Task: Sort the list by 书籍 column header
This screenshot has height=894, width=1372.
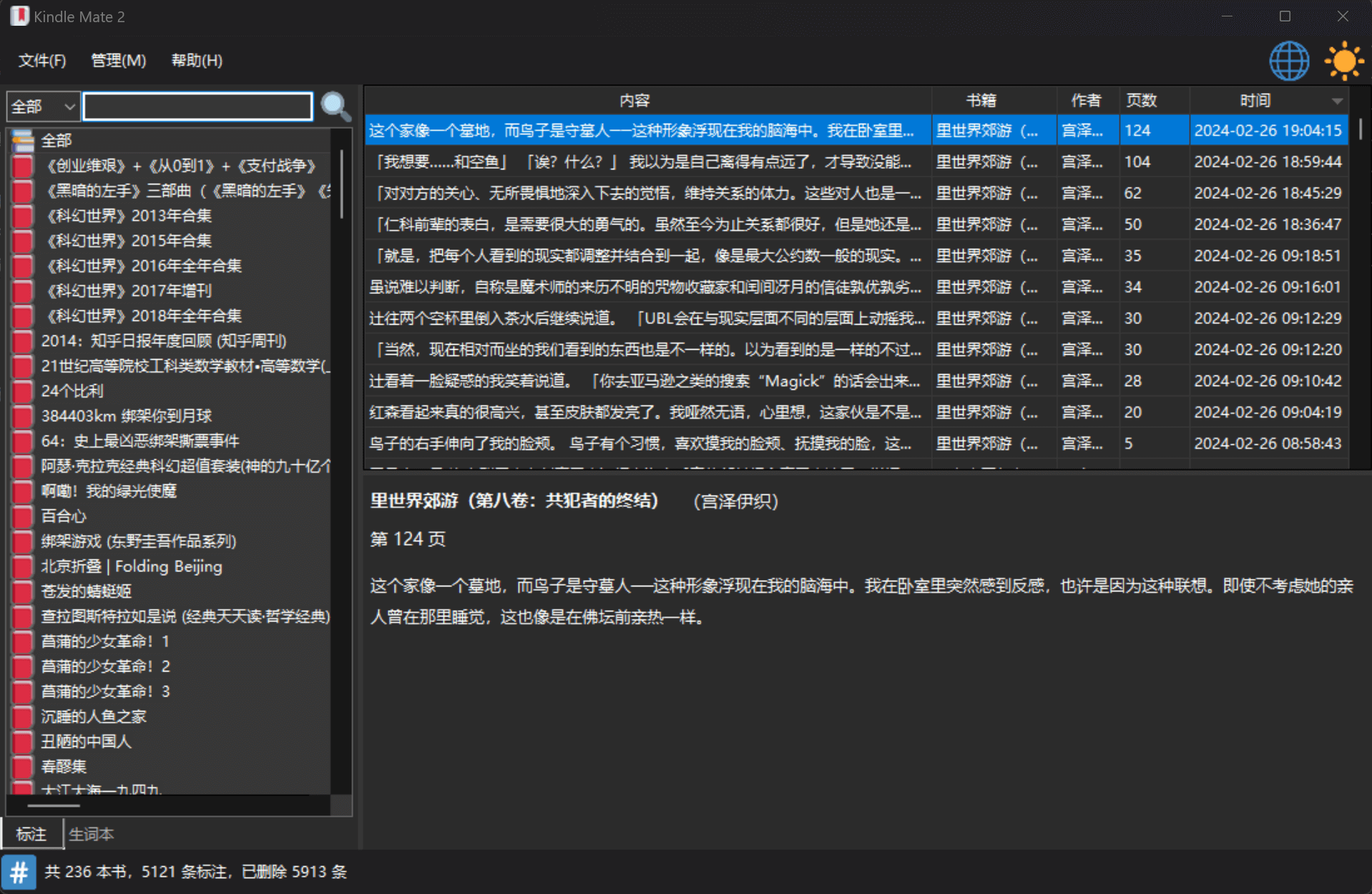Action: coord(981,101)
